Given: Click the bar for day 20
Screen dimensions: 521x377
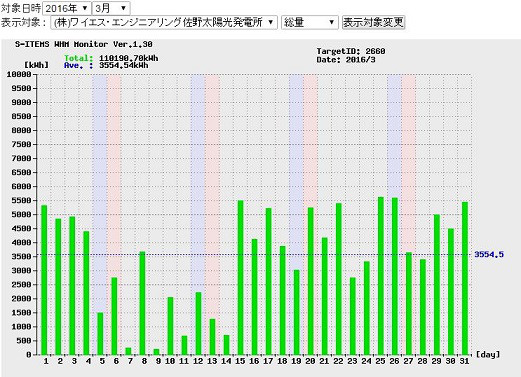Looking at the screenshot, I should pos(310,281).
